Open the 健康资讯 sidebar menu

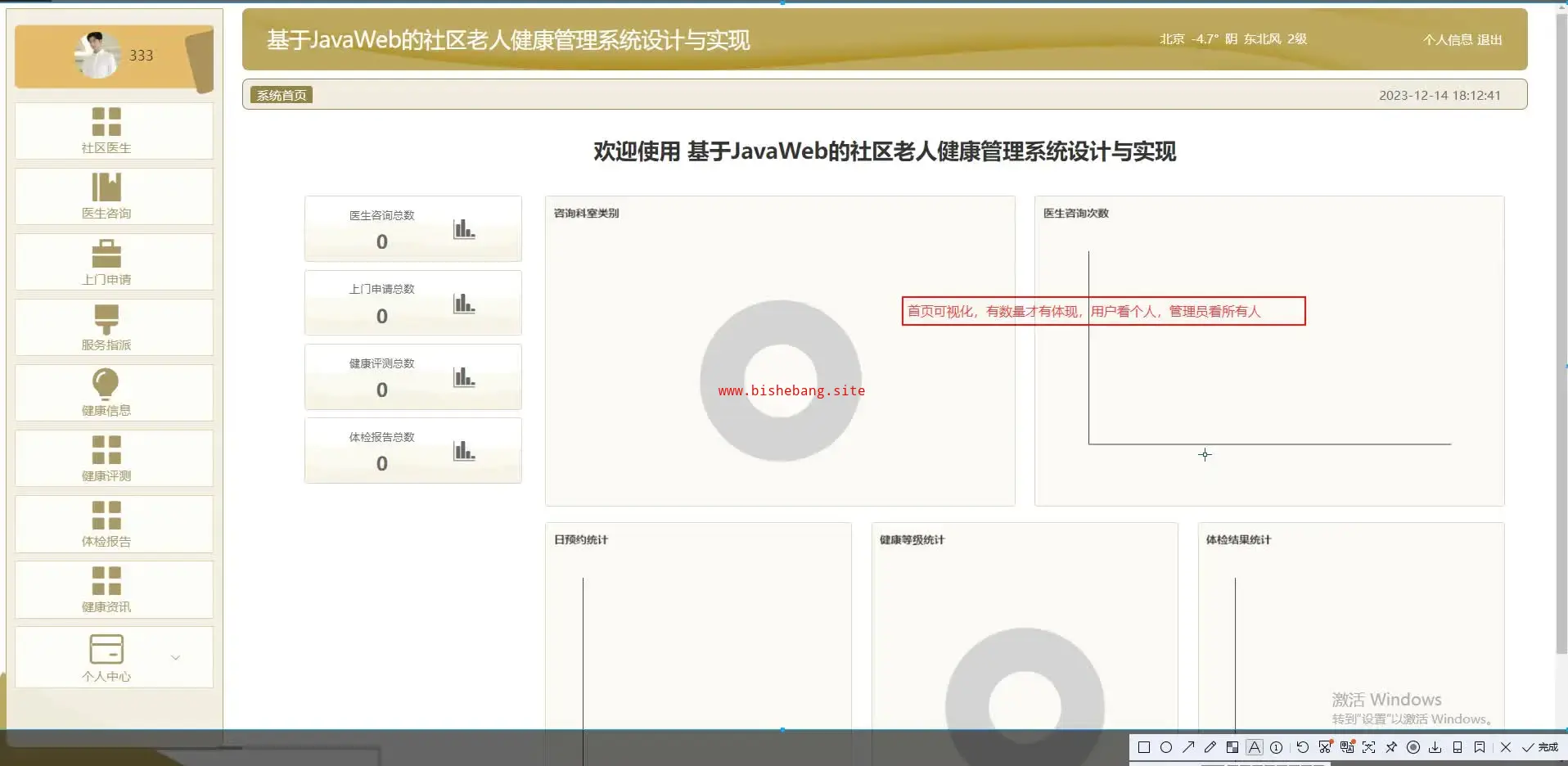click(x=114, y=589)
